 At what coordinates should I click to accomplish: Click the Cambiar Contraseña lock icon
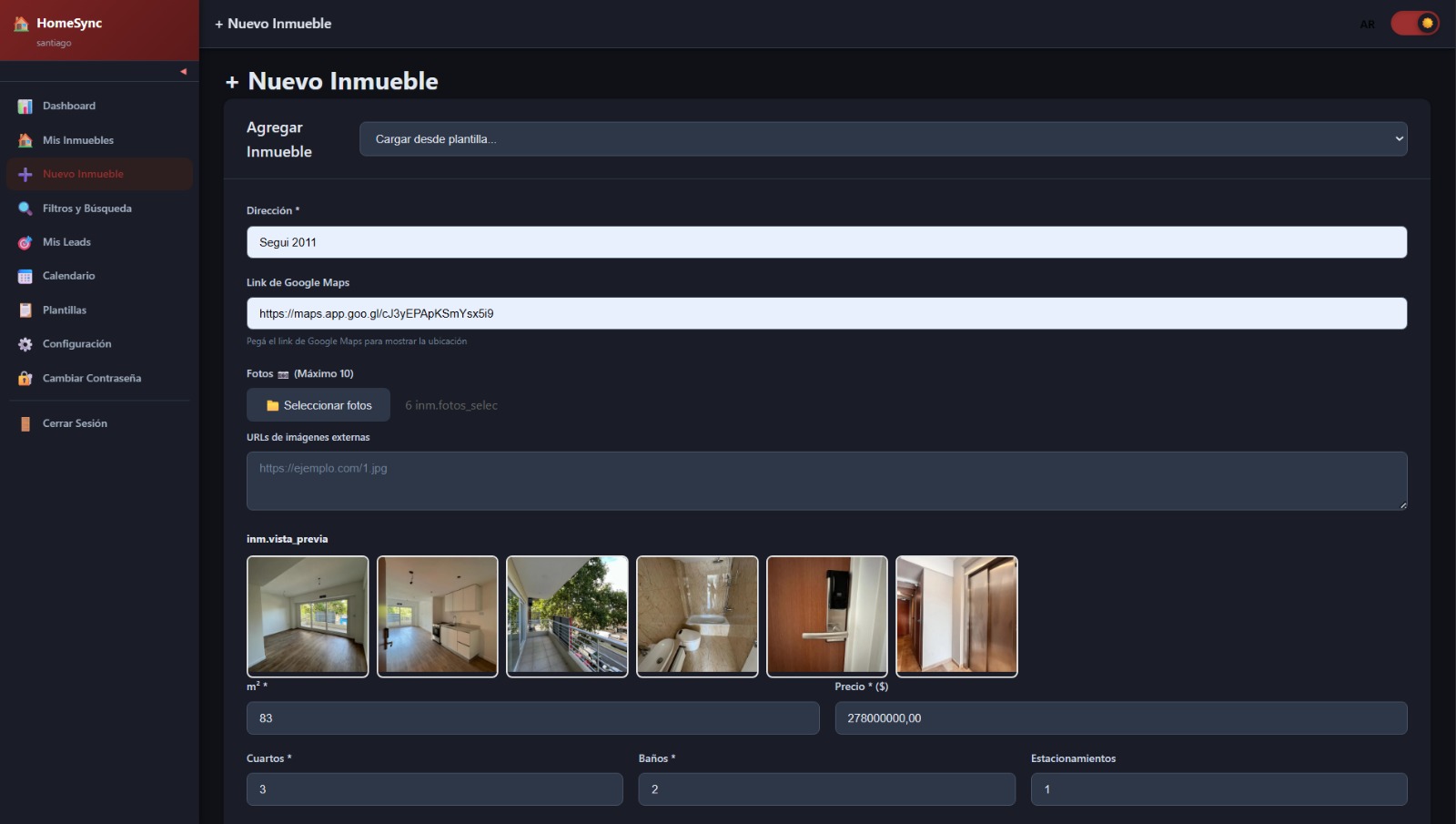pos(25,378)
